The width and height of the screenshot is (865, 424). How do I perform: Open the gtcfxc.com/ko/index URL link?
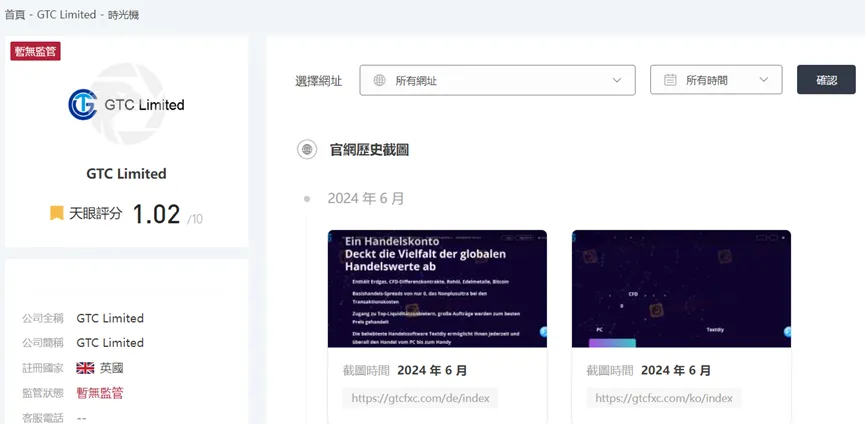(664, 398)
